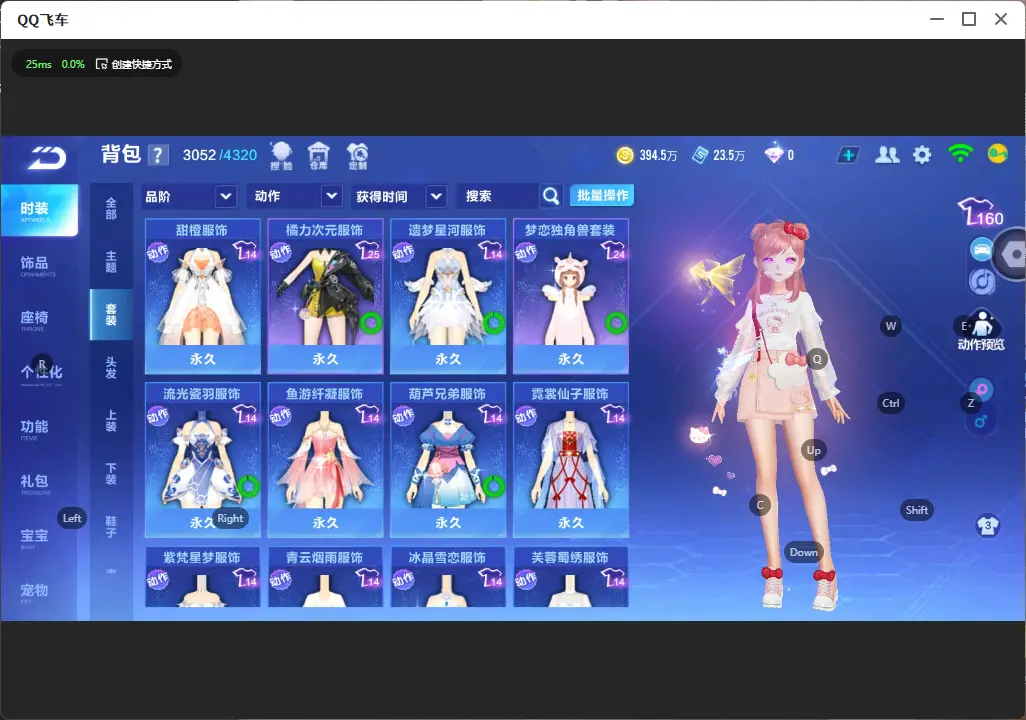Click the yellow round icon after Wi-Fi
1026x720 pixels.
click(x=997, y=154)
